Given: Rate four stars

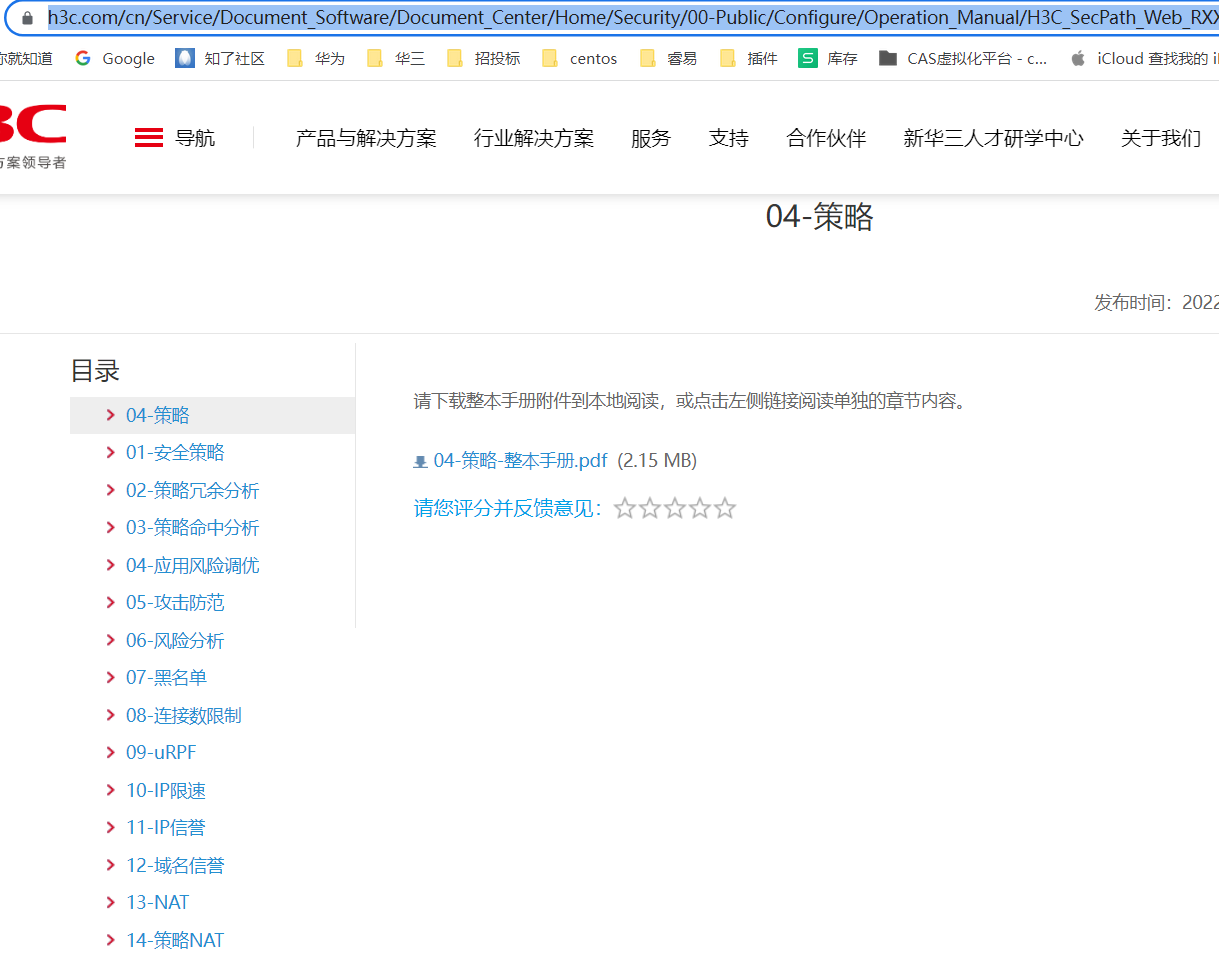Looking at the screenshot, I should [700, 508].
